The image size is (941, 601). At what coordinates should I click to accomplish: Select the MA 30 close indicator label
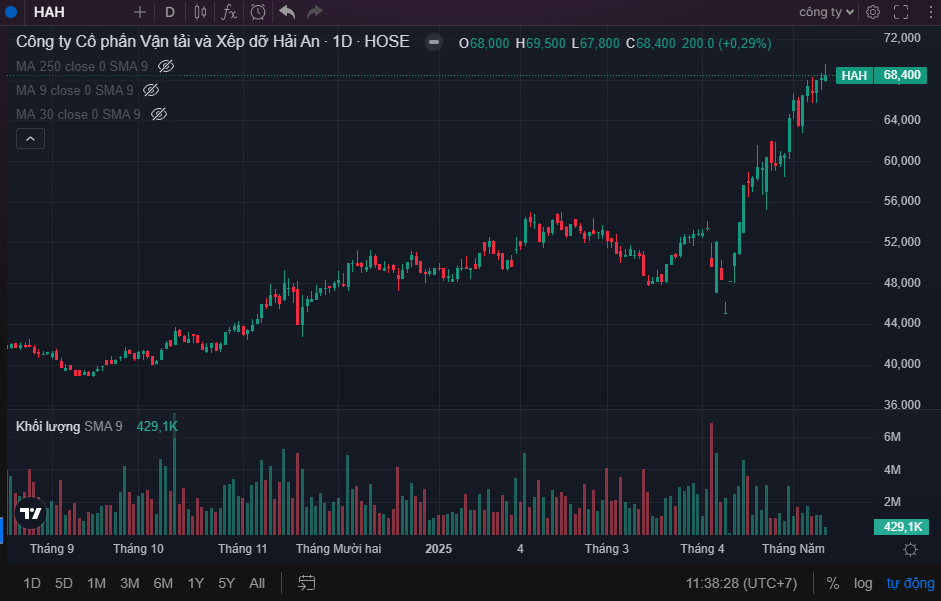78,114
